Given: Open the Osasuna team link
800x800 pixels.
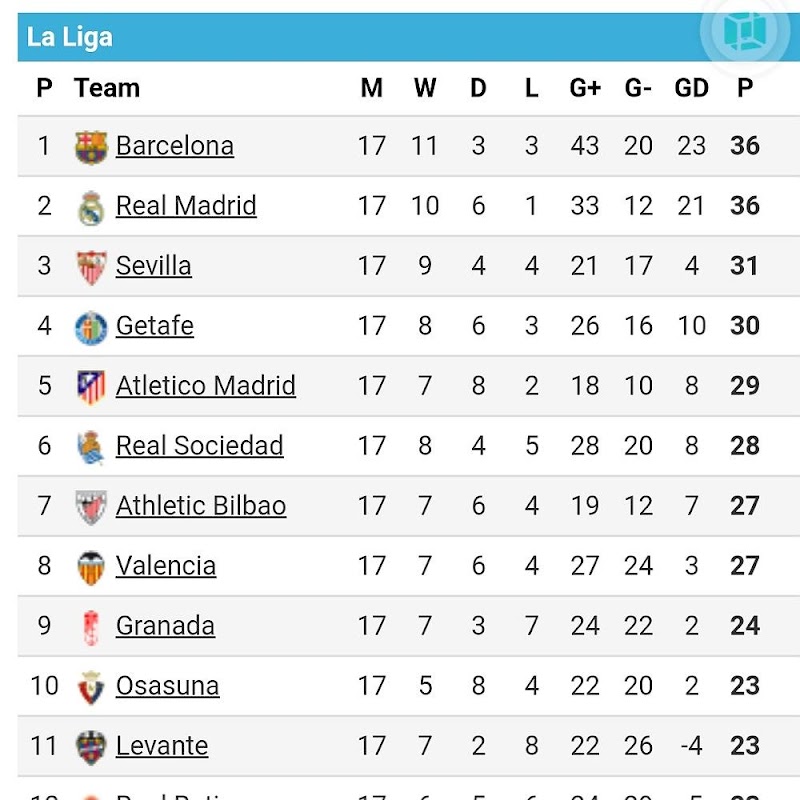Looking at the screenshot, I should (167, 686).
